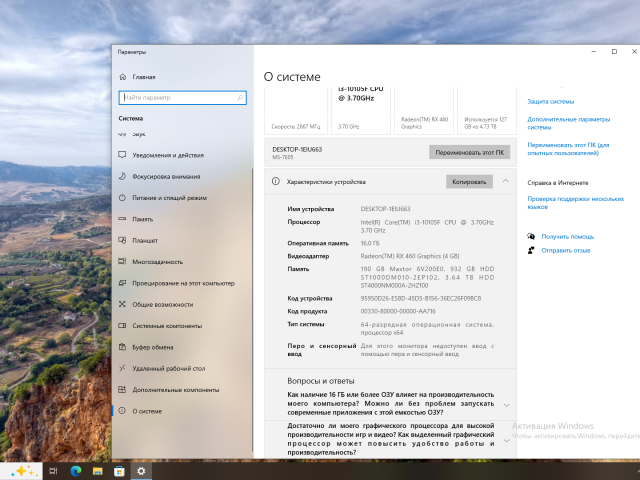
Task: Open Переименовать этот ПК для опытных пользователей
Action: (x=568, y=149)
